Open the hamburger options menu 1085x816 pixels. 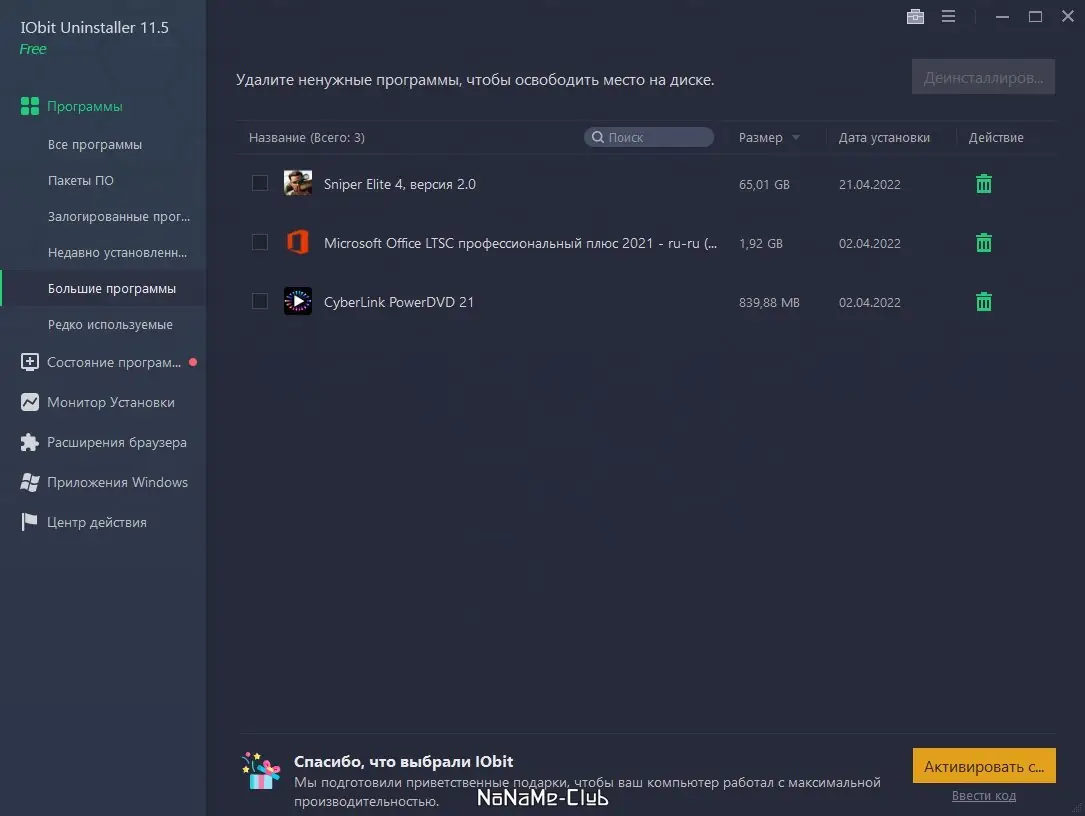tap(948, 17)
